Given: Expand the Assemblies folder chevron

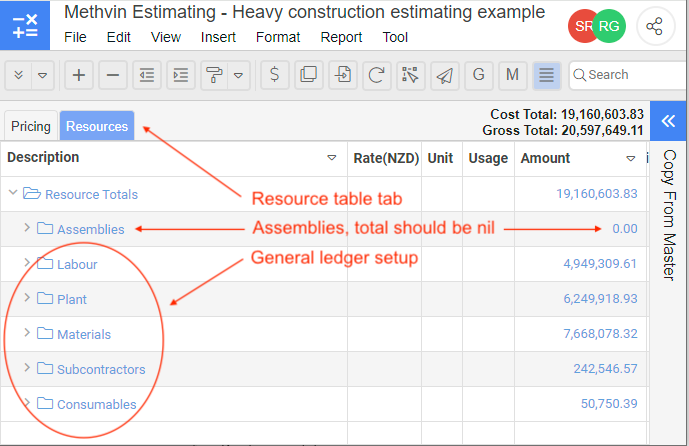Looking at the screenshot, I should tap(27, 228).
